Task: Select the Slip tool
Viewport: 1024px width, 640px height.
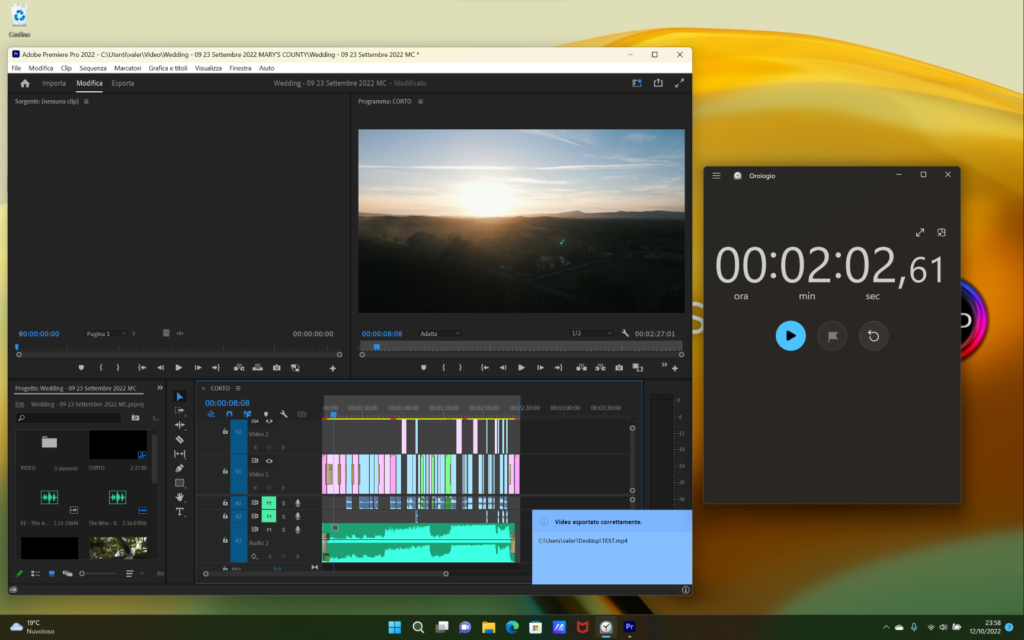Action: coord(180,454)
